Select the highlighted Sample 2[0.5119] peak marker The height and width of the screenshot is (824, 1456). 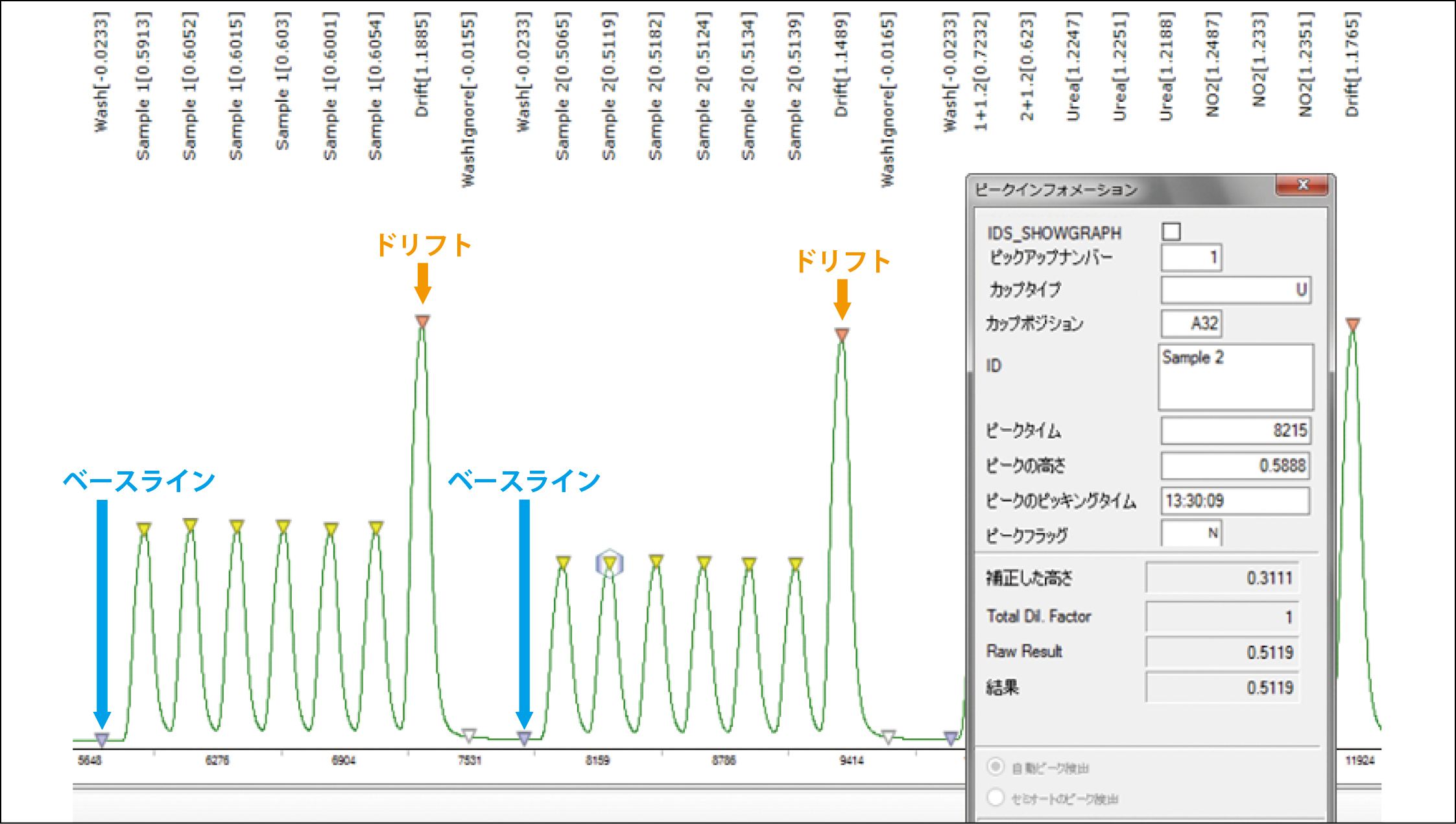click(x=610, y=563)
